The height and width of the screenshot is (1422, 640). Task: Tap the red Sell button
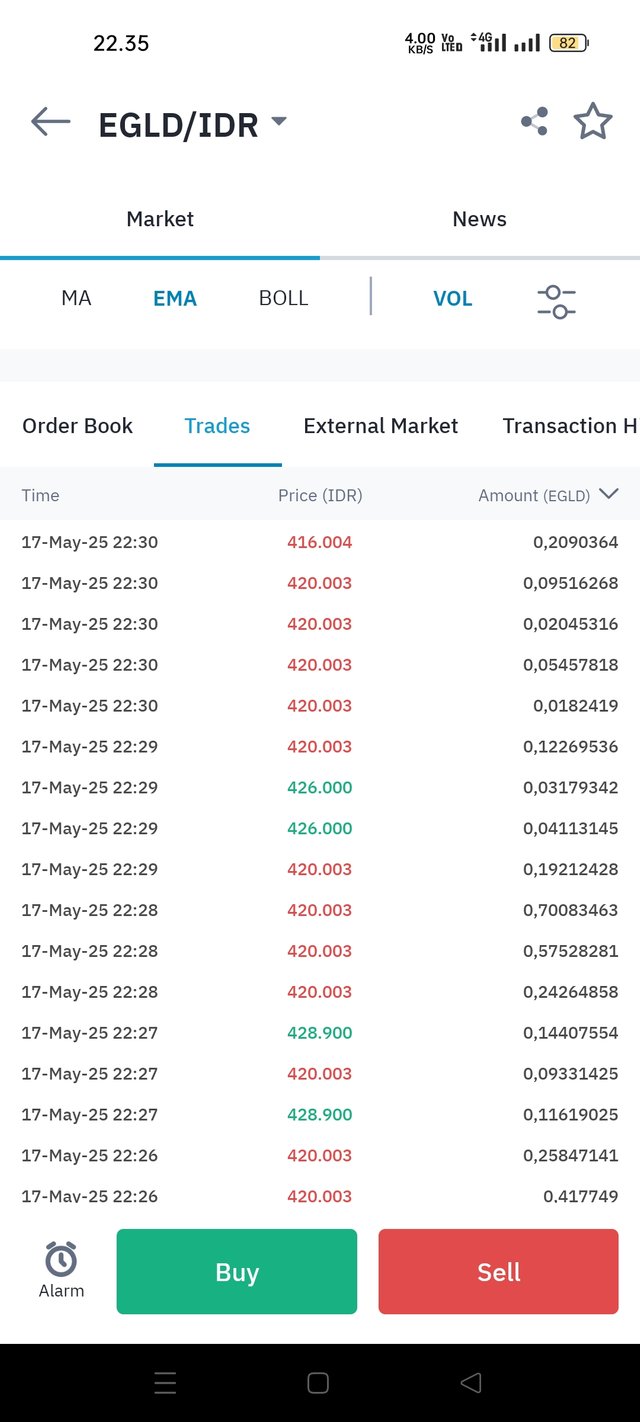[x=498, y=1271]
